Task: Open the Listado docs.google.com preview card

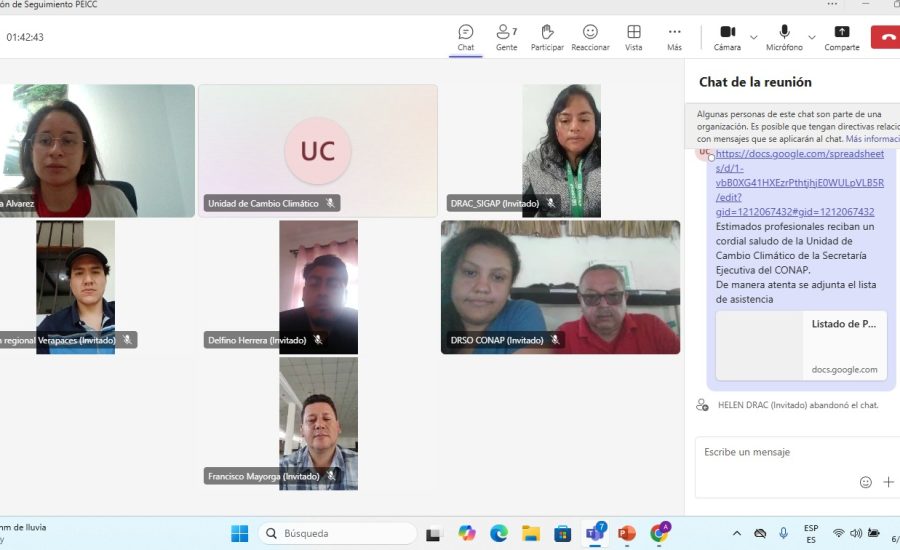Action: point(801,345)
